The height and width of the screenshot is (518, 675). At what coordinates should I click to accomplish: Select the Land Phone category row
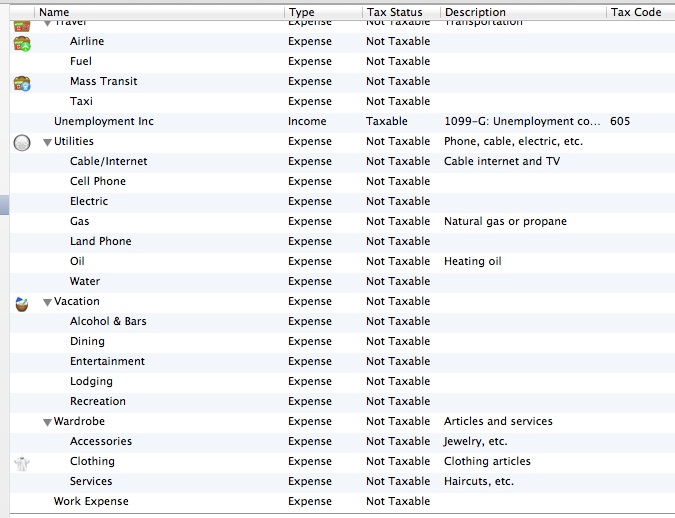pyautogui.click(x=100, y=241)
